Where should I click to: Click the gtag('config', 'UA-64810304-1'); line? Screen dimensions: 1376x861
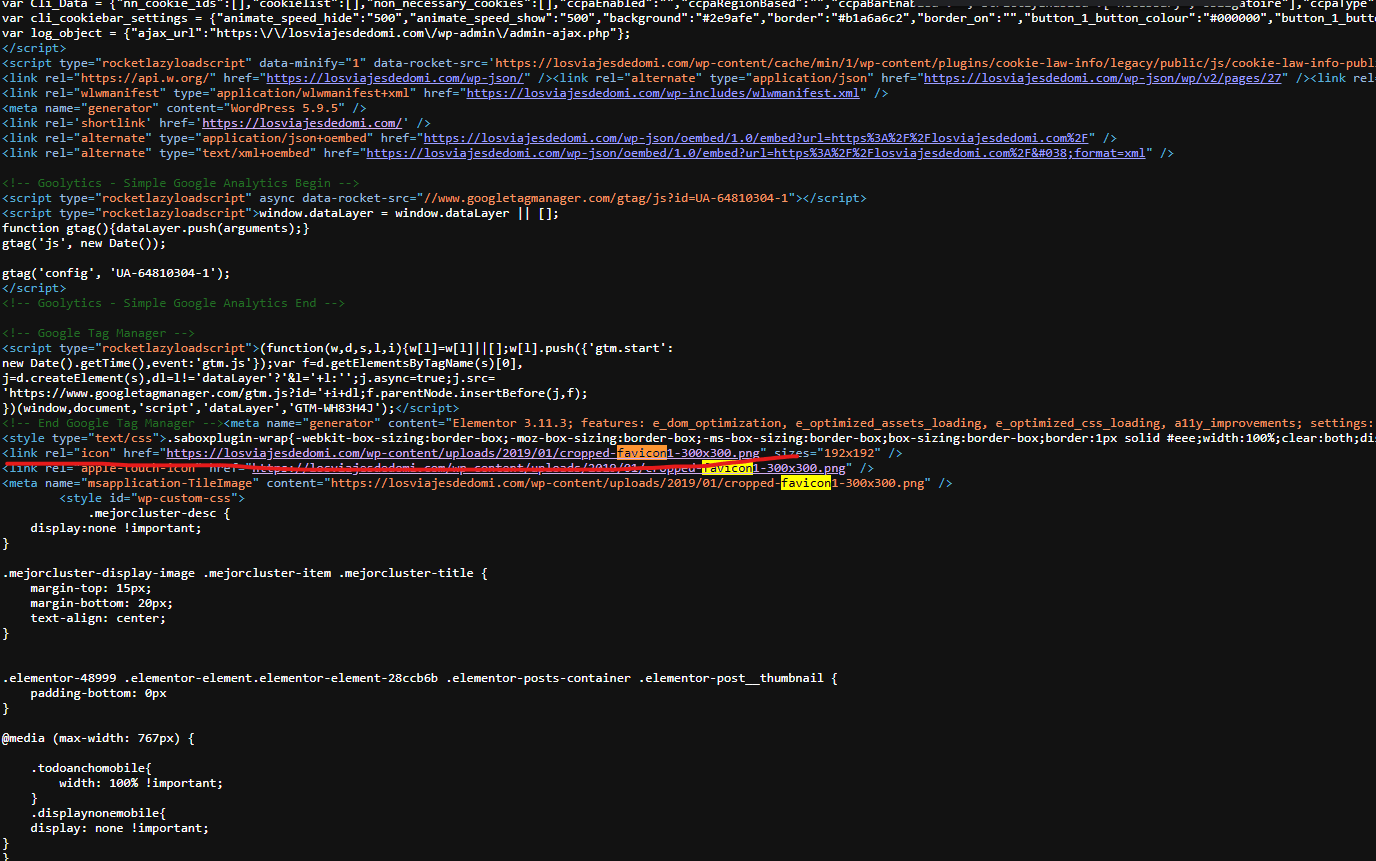click(116, 273)
